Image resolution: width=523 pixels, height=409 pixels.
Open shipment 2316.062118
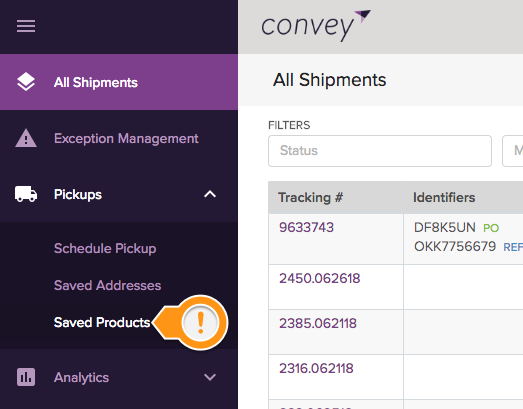coord(316,368)
